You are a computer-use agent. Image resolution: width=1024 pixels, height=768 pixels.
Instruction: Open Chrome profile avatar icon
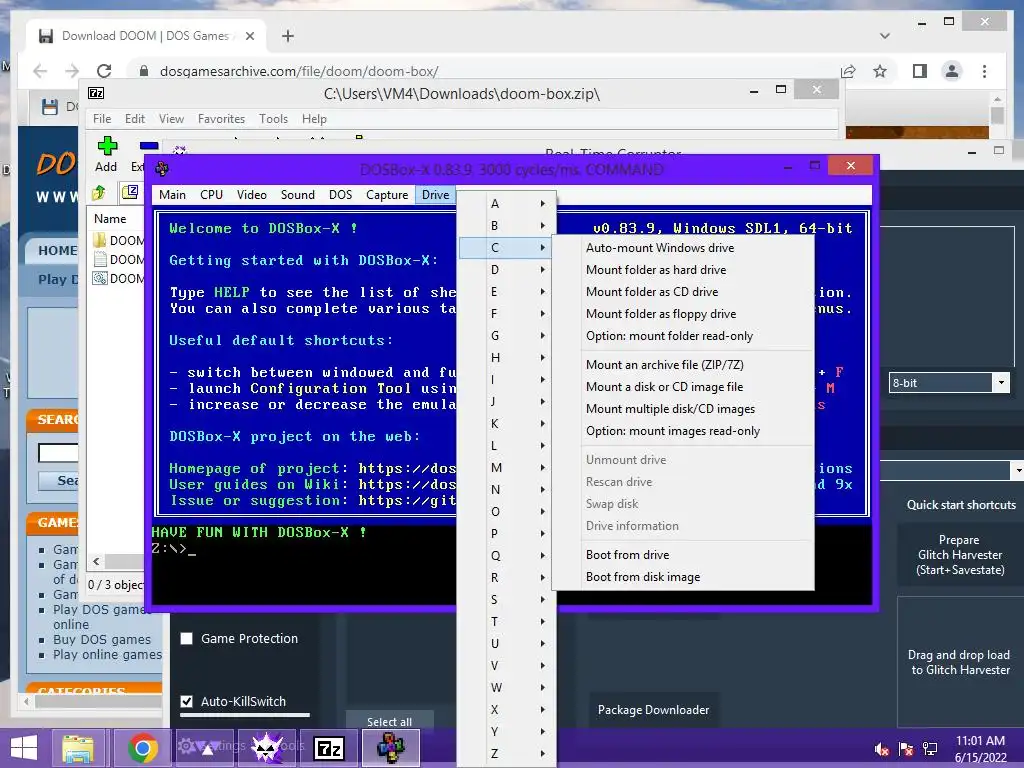(952, 71)
